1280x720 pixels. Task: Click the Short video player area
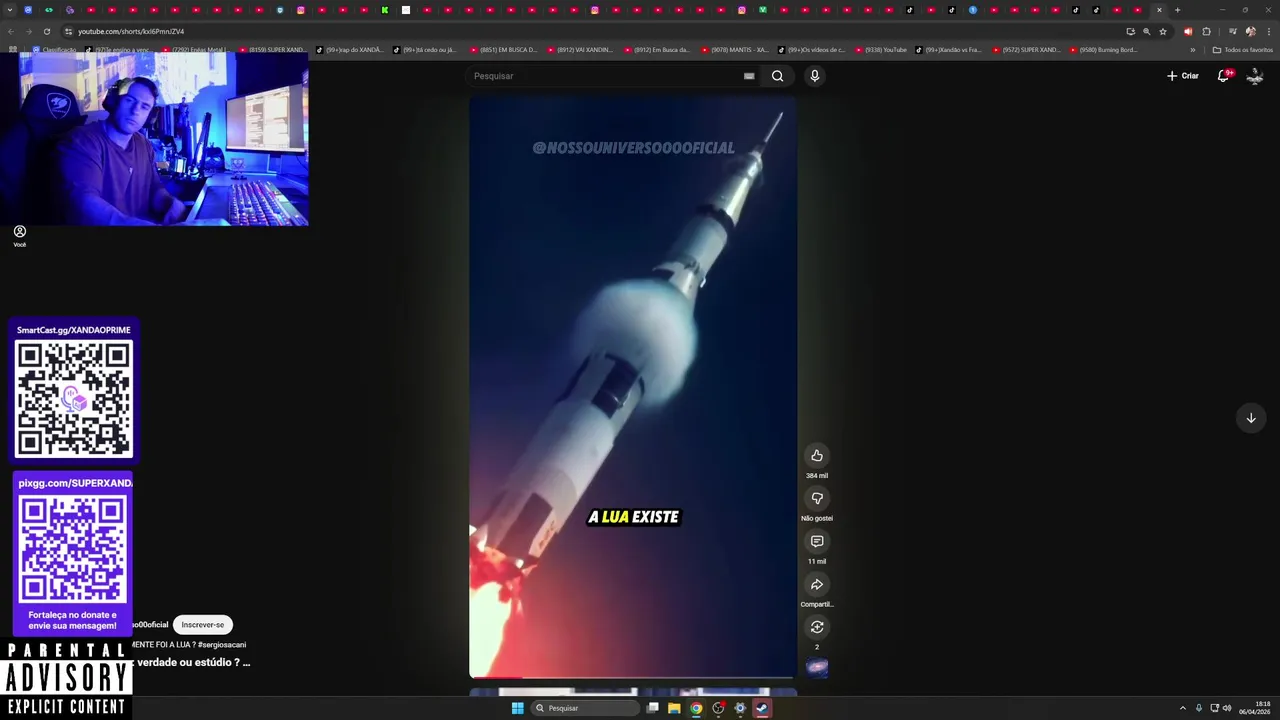tap(633, 387)
